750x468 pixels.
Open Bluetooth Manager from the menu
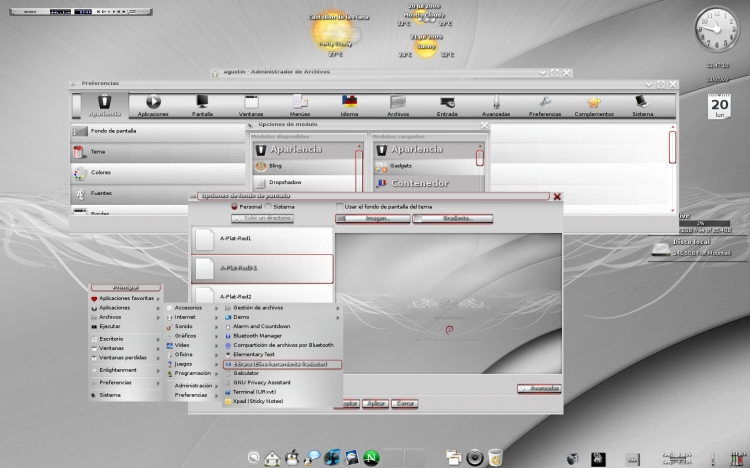pos(282,336)
